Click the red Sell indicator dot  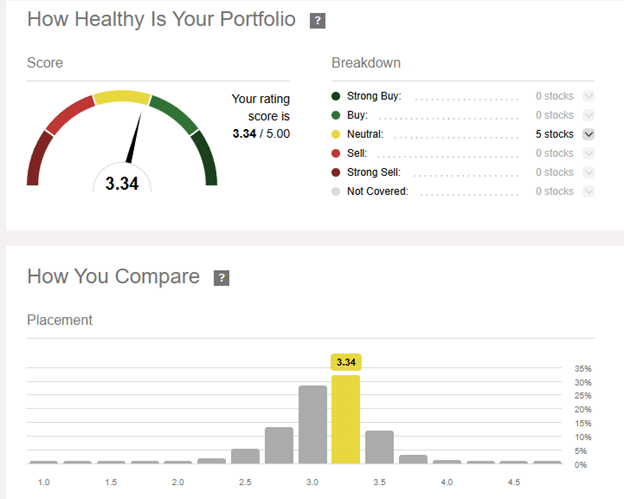[x=337, y=153]
